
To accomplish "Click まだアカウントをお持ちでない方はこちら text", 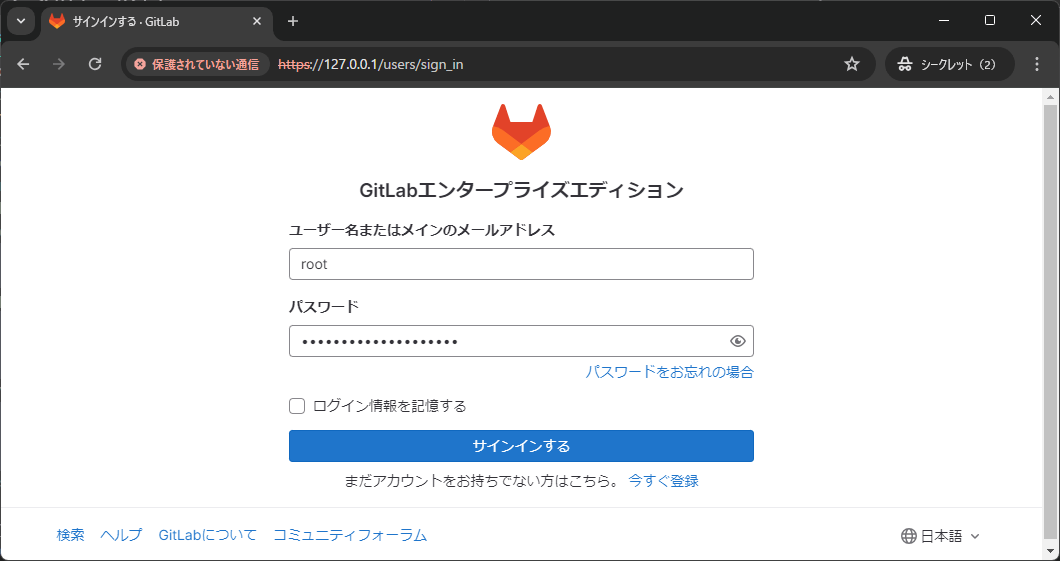I will 482,481.
